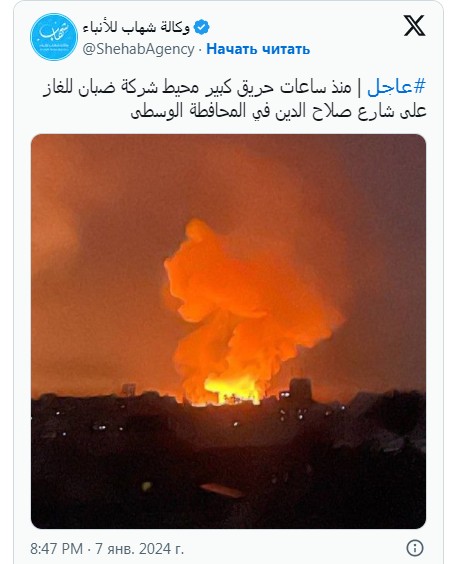
Task: Open the account name وكالة شهاب للأنباء
Action: (x=137, y=28)
